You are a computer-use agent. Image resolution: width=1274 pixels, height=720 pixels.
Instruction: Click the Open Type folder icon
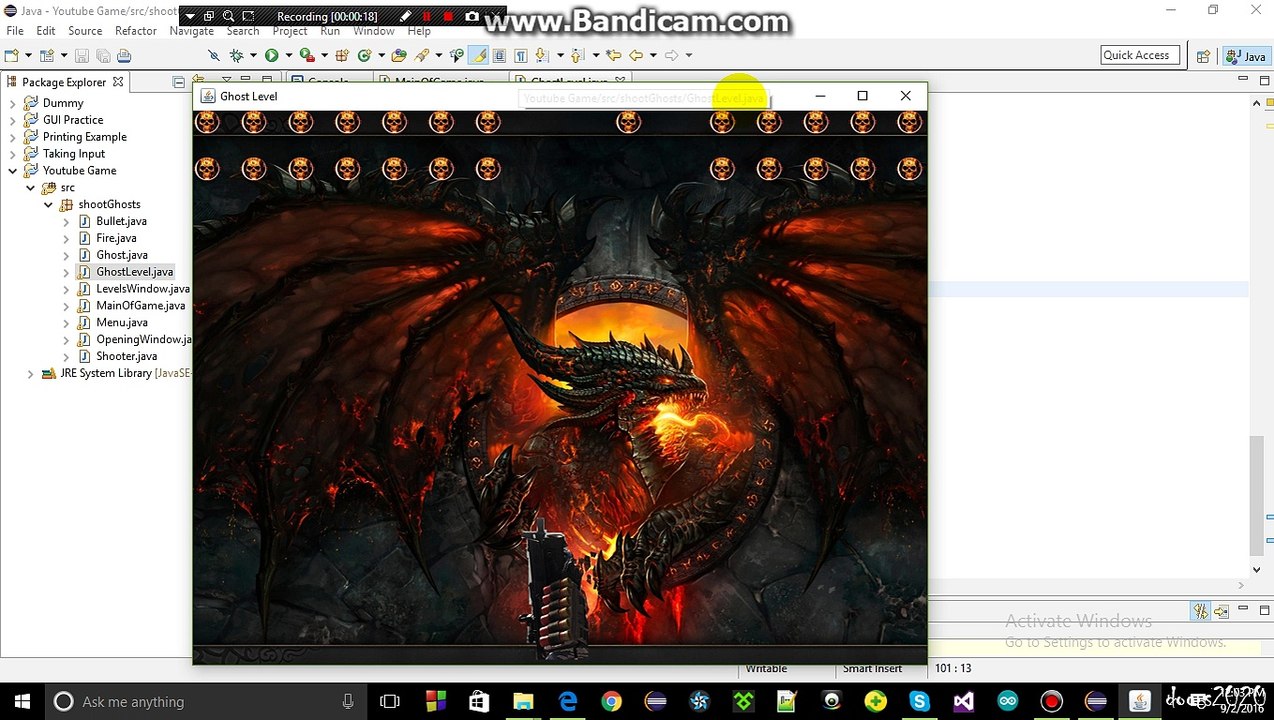tap(398, 55)
